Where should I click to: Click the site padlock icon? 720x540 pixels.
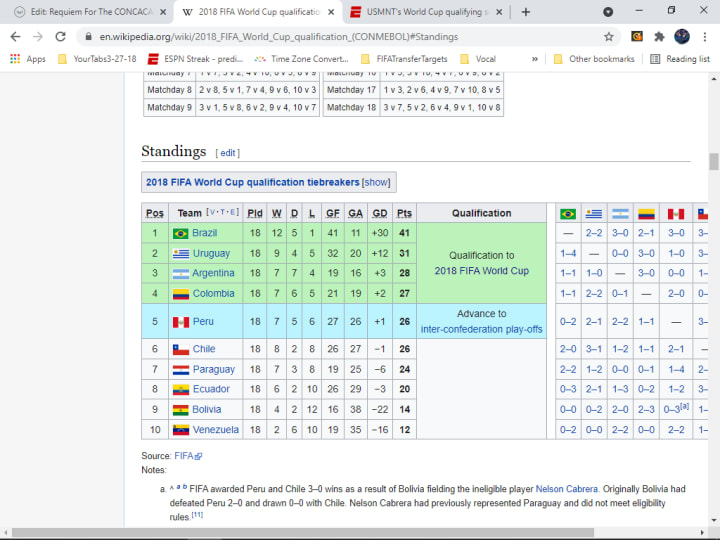point(89,37)
